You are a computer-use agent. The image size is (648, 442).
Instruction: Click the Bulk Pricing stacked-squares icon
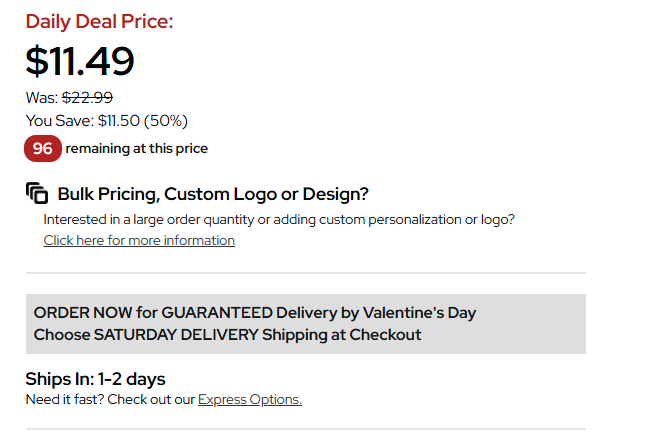[37, 193]
